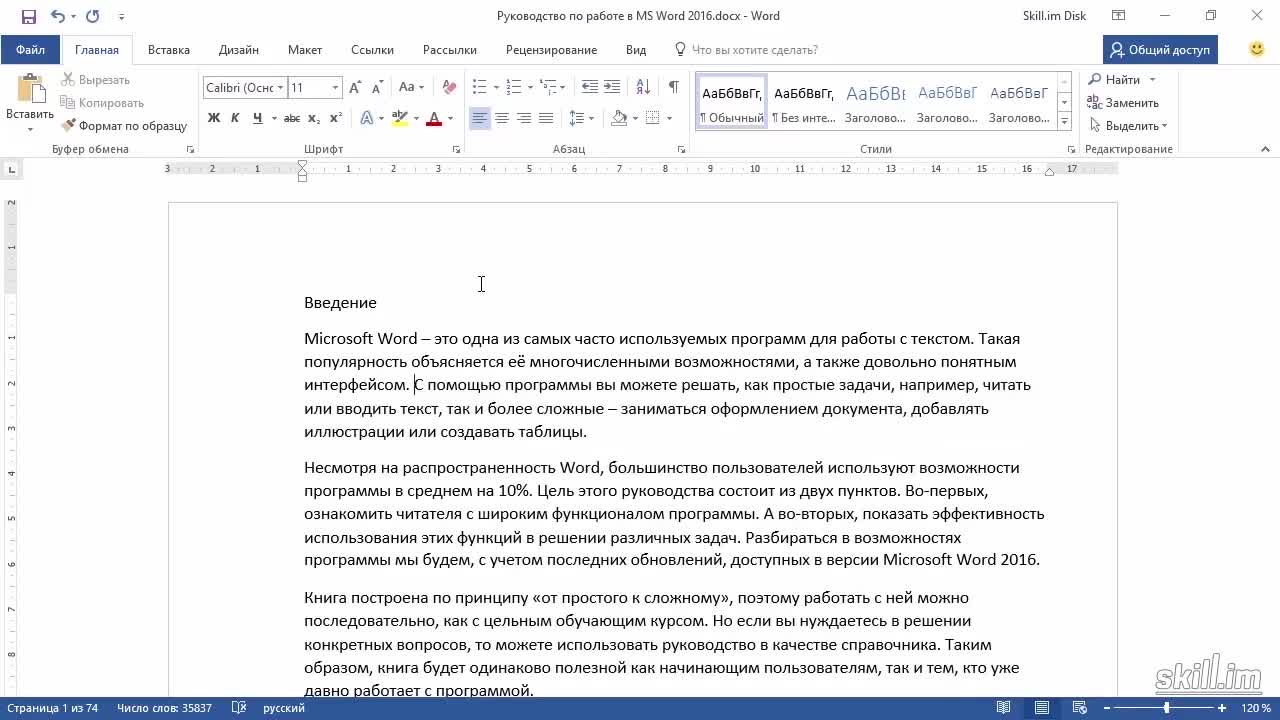Image resolution: width=1280 pixels, height=720 pixels.
Task: Apply text effects with the glowing A icon
Action: 367,118
